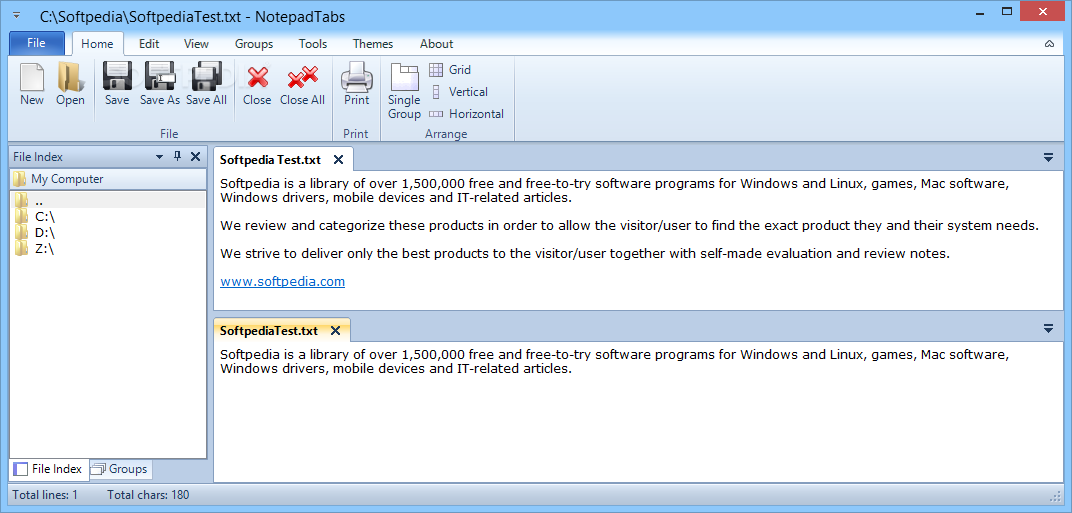The height and width of the screenshot is (513, 1072).
Task: Collapse the ribbon with the arrow icon
Action: coord(1049,44)
